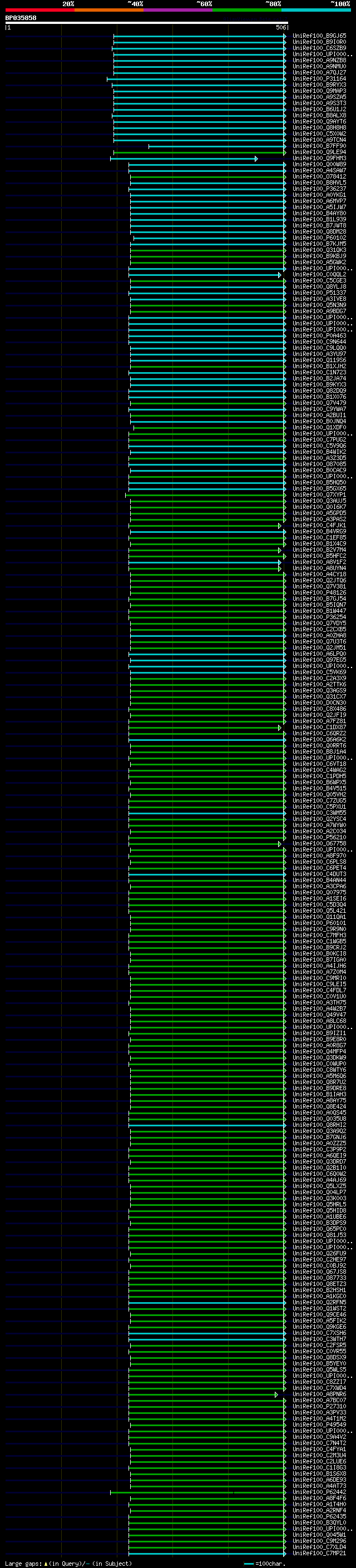Select the UniRef100_C4FYA1 label
The image size is (356, 1568).
tap(319, 1450)
